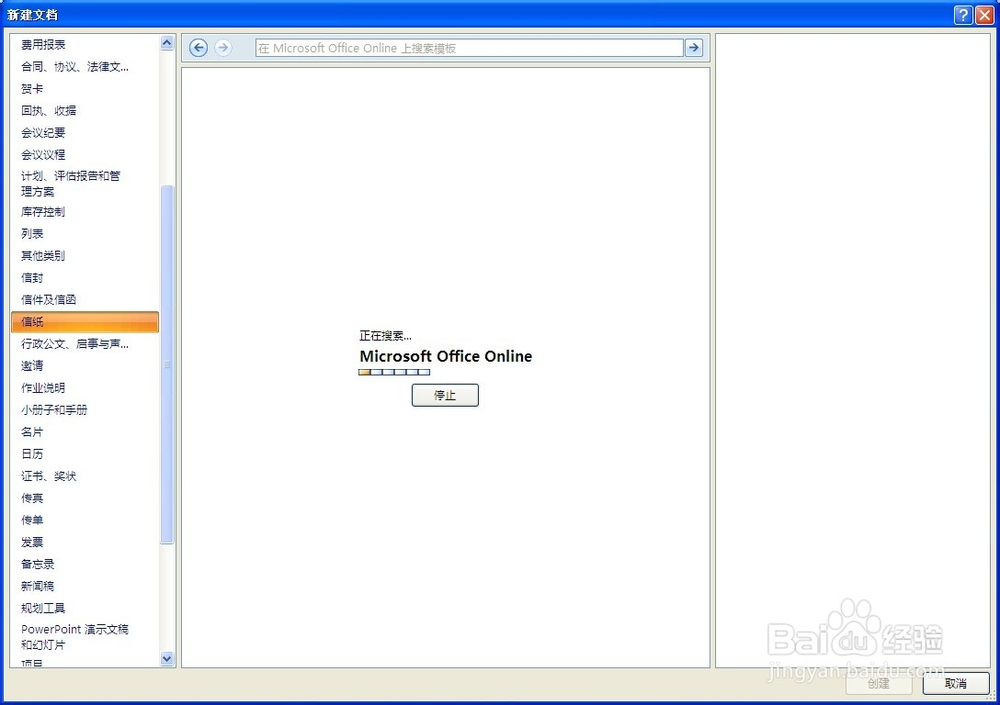Start search with the arrow button
This screenshot has height=705, width=1000.
[x=694, y=48]
